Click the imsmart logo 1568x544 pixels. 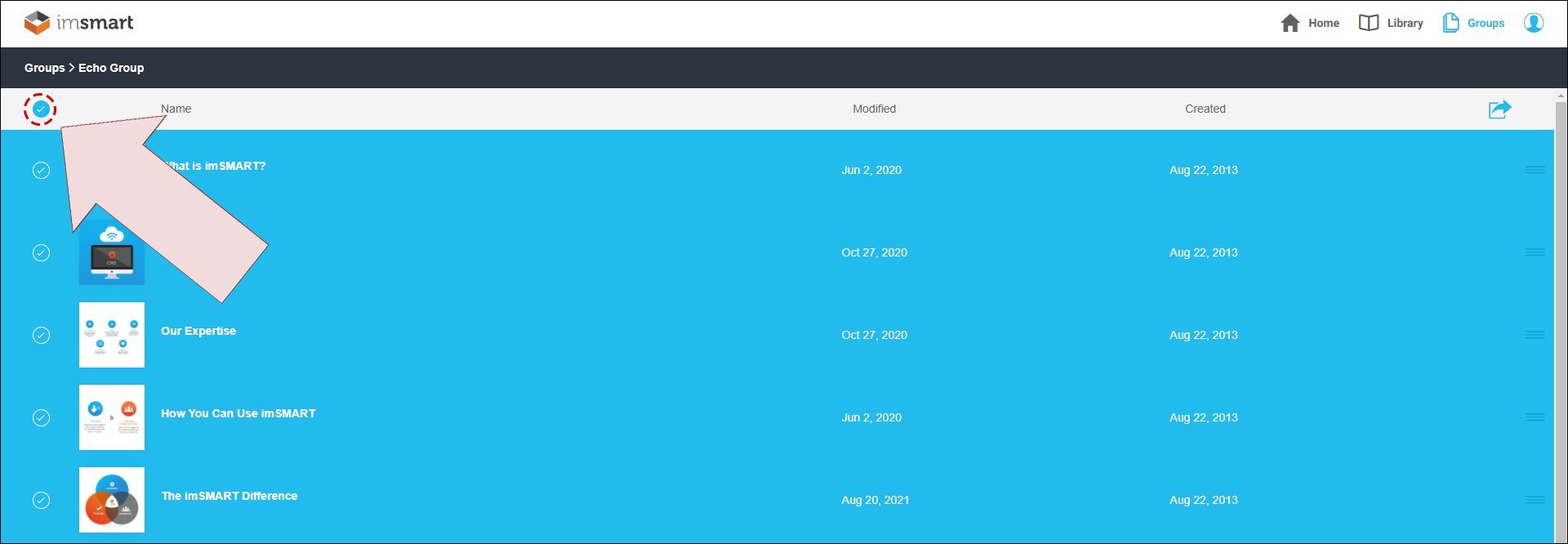click(78, 23)
